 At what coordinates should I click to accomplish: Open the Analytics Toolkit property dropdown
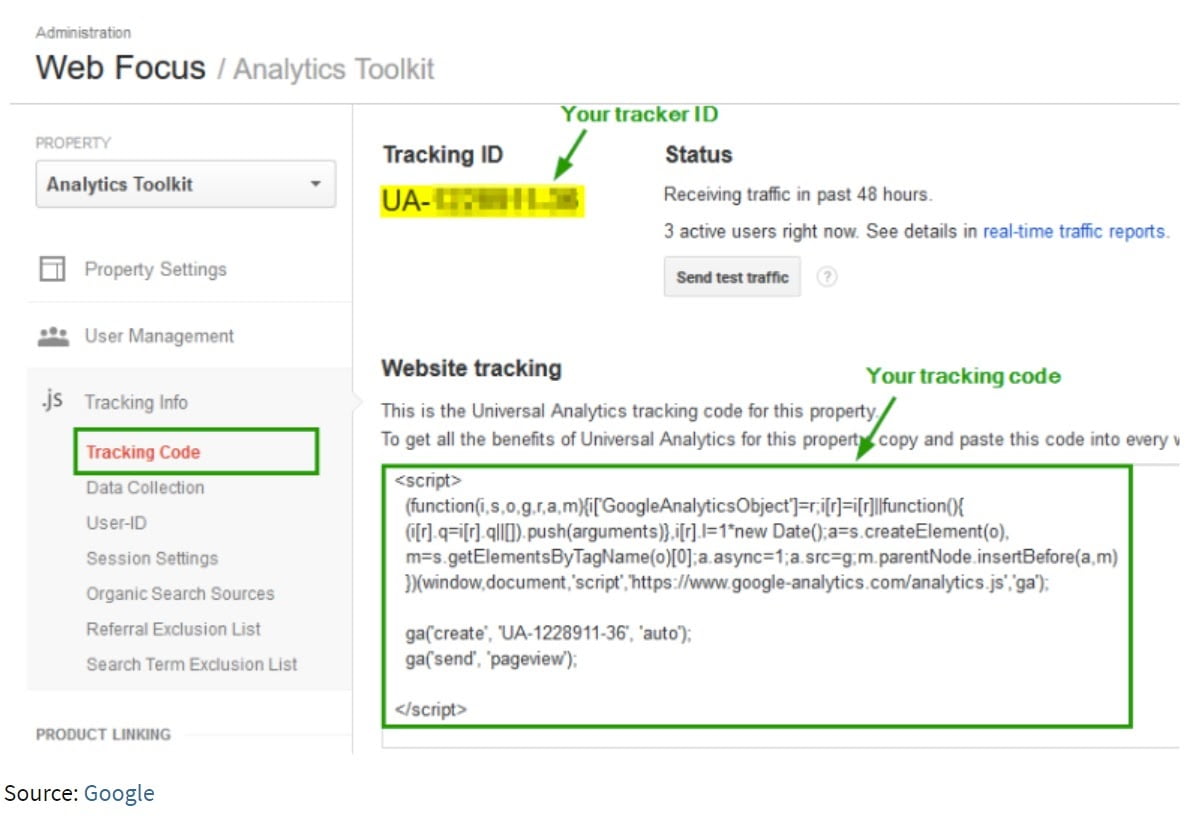pos(185,184)
